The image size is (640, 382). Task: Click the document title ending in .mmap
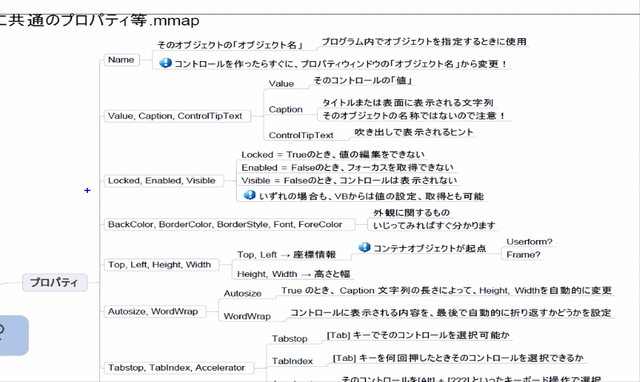pyautogui.click(x=99, y=20)
